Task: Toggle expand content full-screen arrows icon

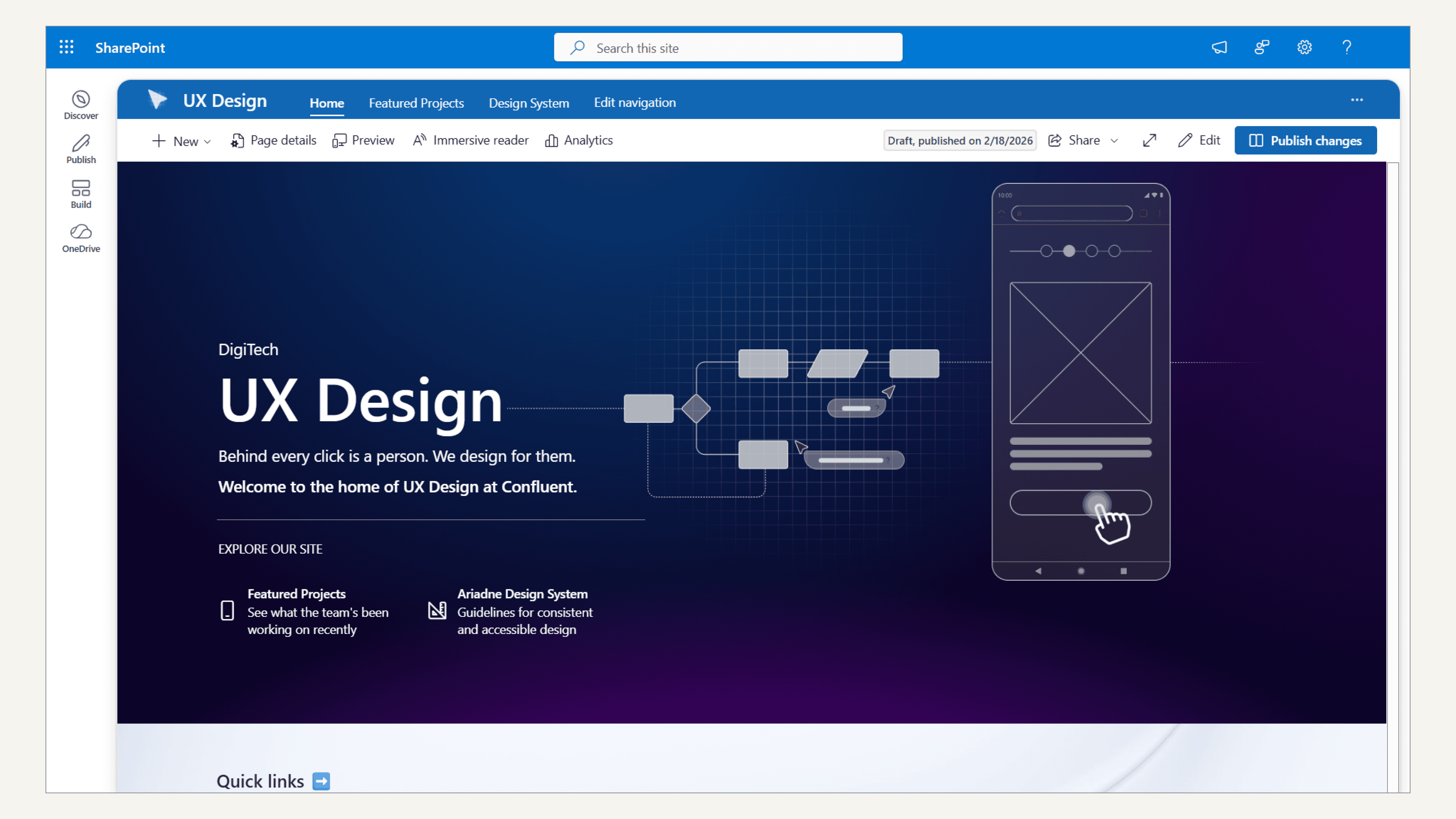Action: [1150, 140]
